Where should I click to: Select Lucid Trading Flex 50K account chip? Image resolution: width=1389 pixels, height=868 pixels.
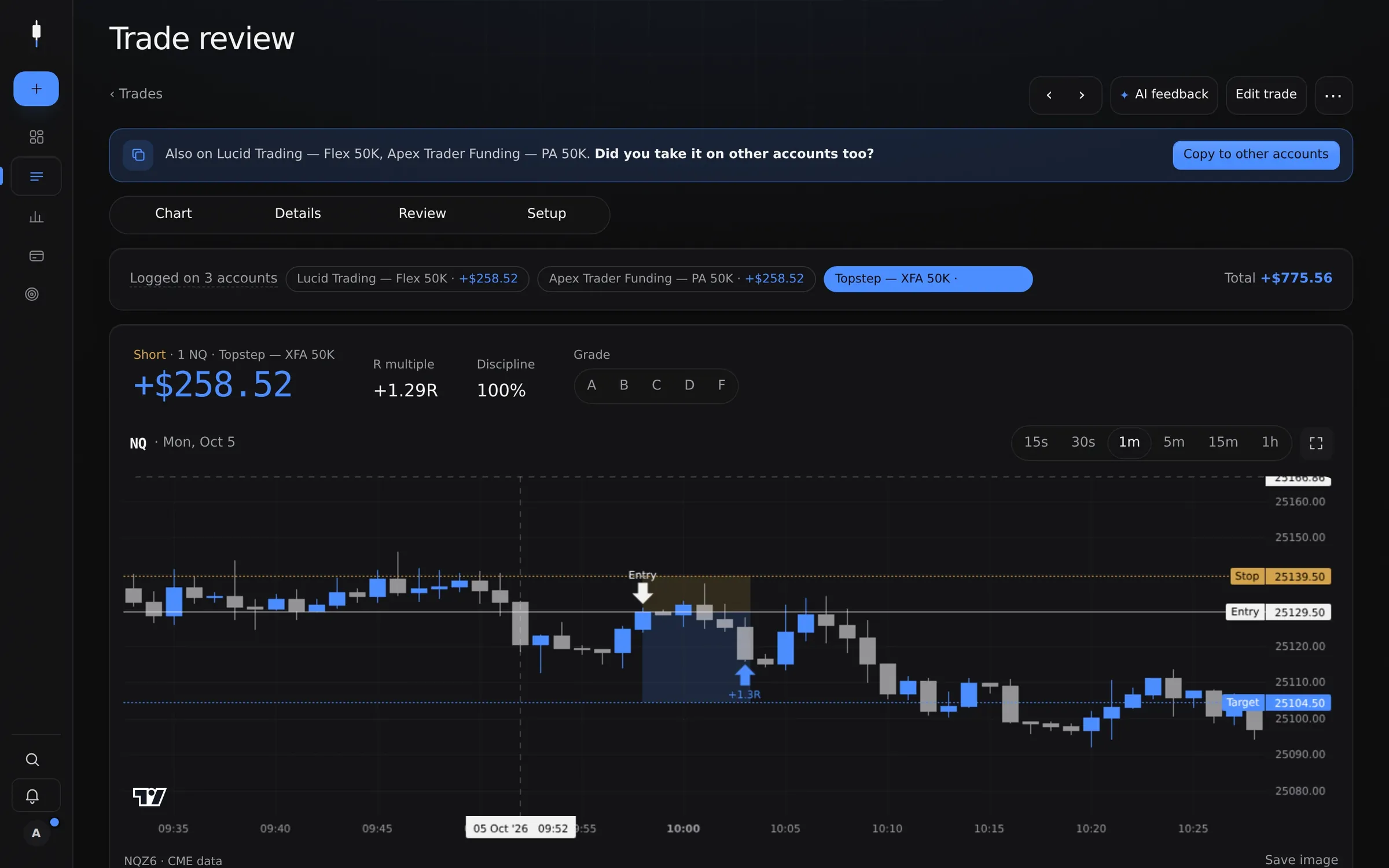(407, 279)
